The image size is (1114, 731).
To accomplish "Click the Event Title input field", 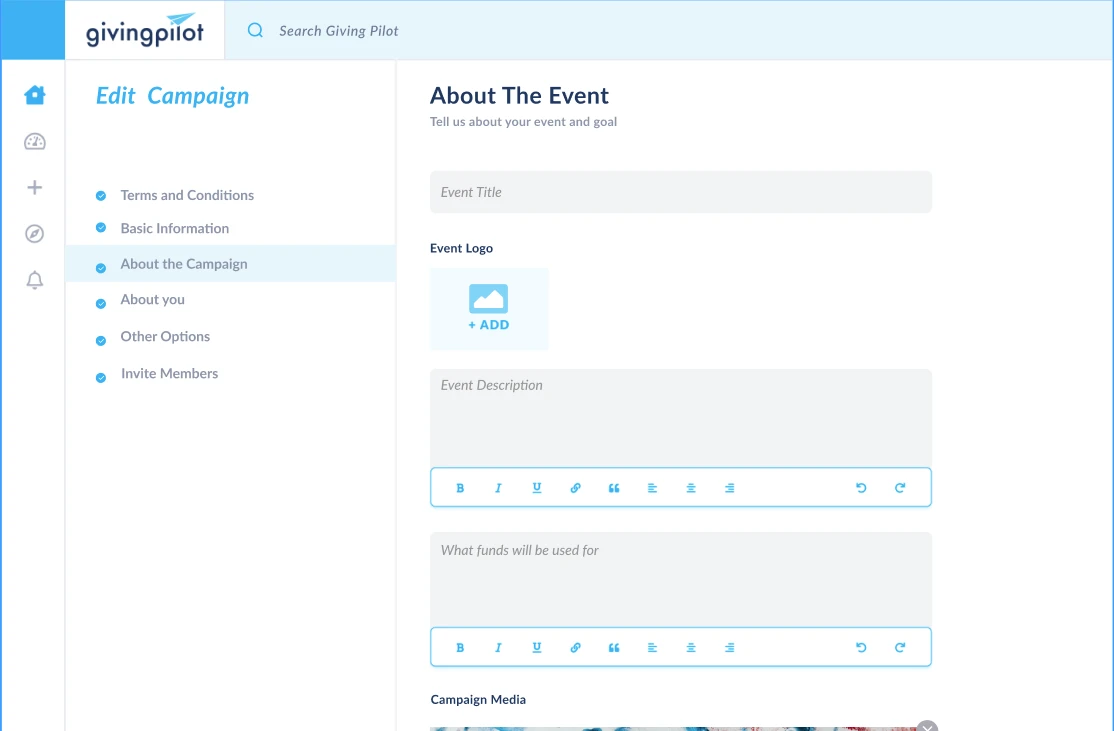I will (681, 192).
